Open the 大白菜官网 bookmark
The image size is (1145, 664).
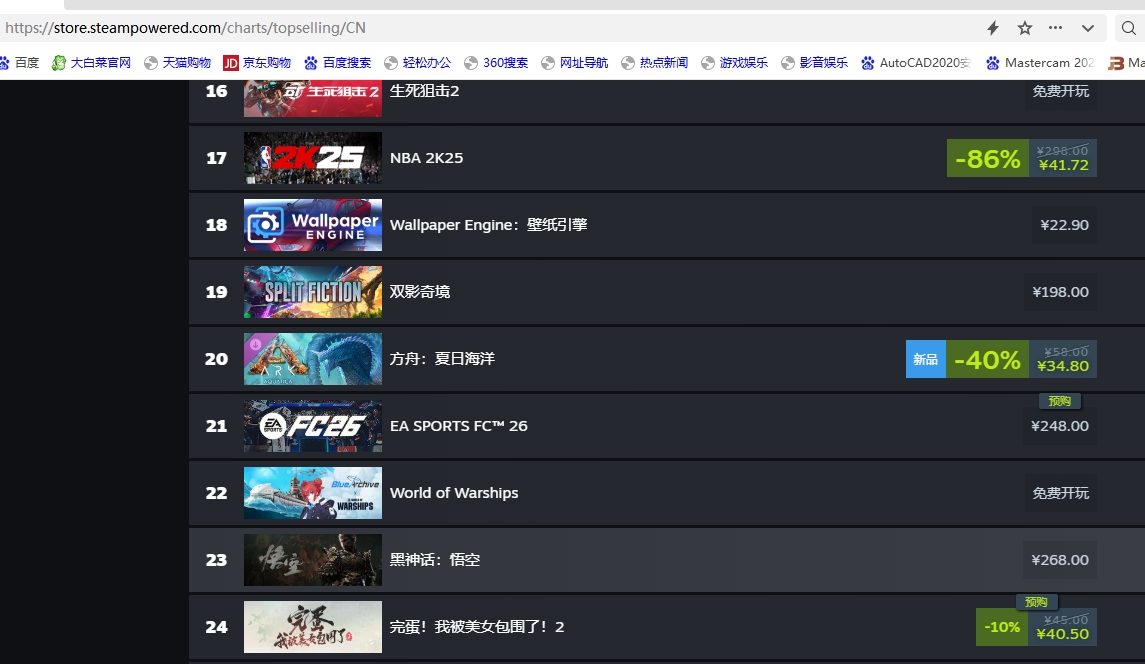[x=91, y=63]
